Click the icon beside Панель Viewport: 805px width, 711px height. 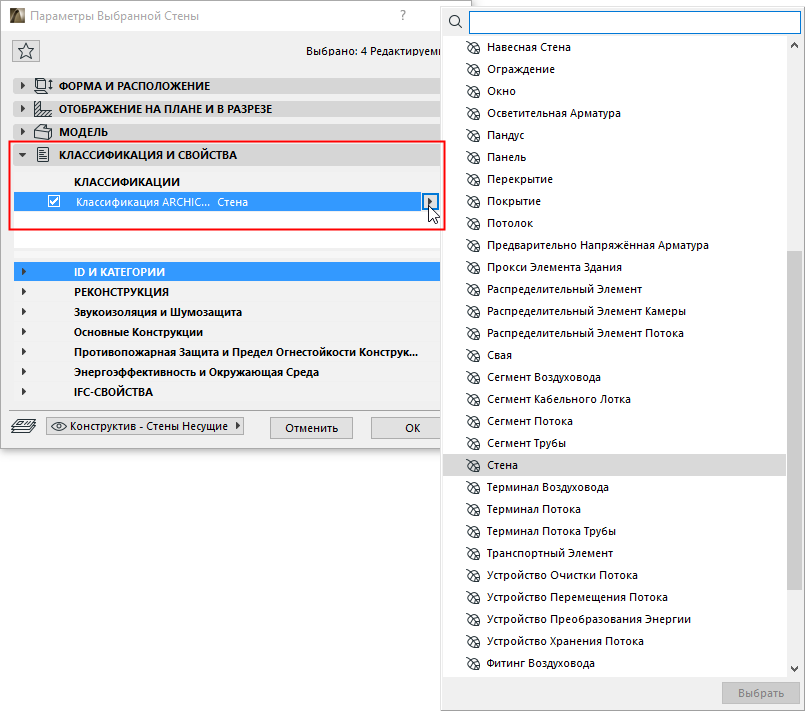[x=473, y=157]
